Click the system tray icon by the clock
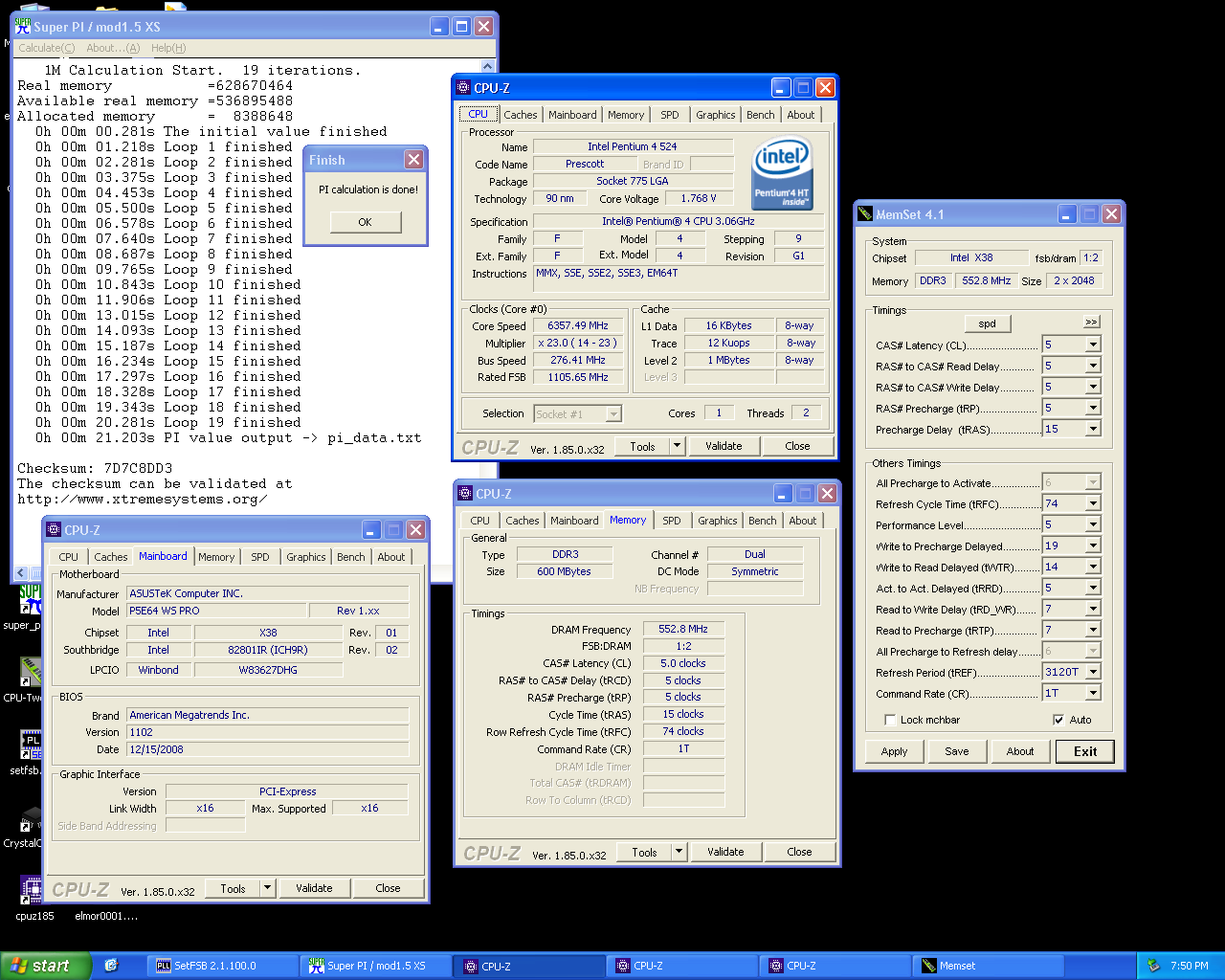1225x980 pixels. pos(1153,966)
